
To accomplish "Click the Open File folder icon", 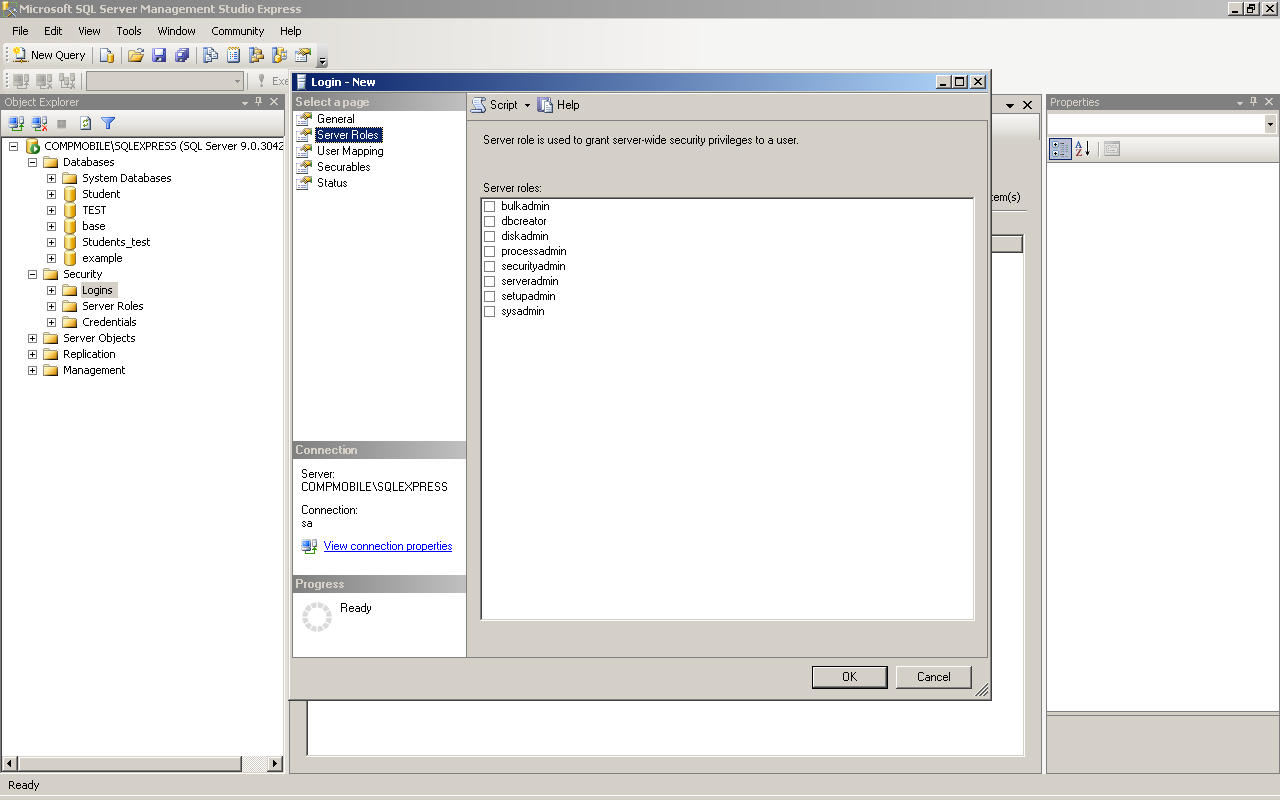I will (136, 55).
